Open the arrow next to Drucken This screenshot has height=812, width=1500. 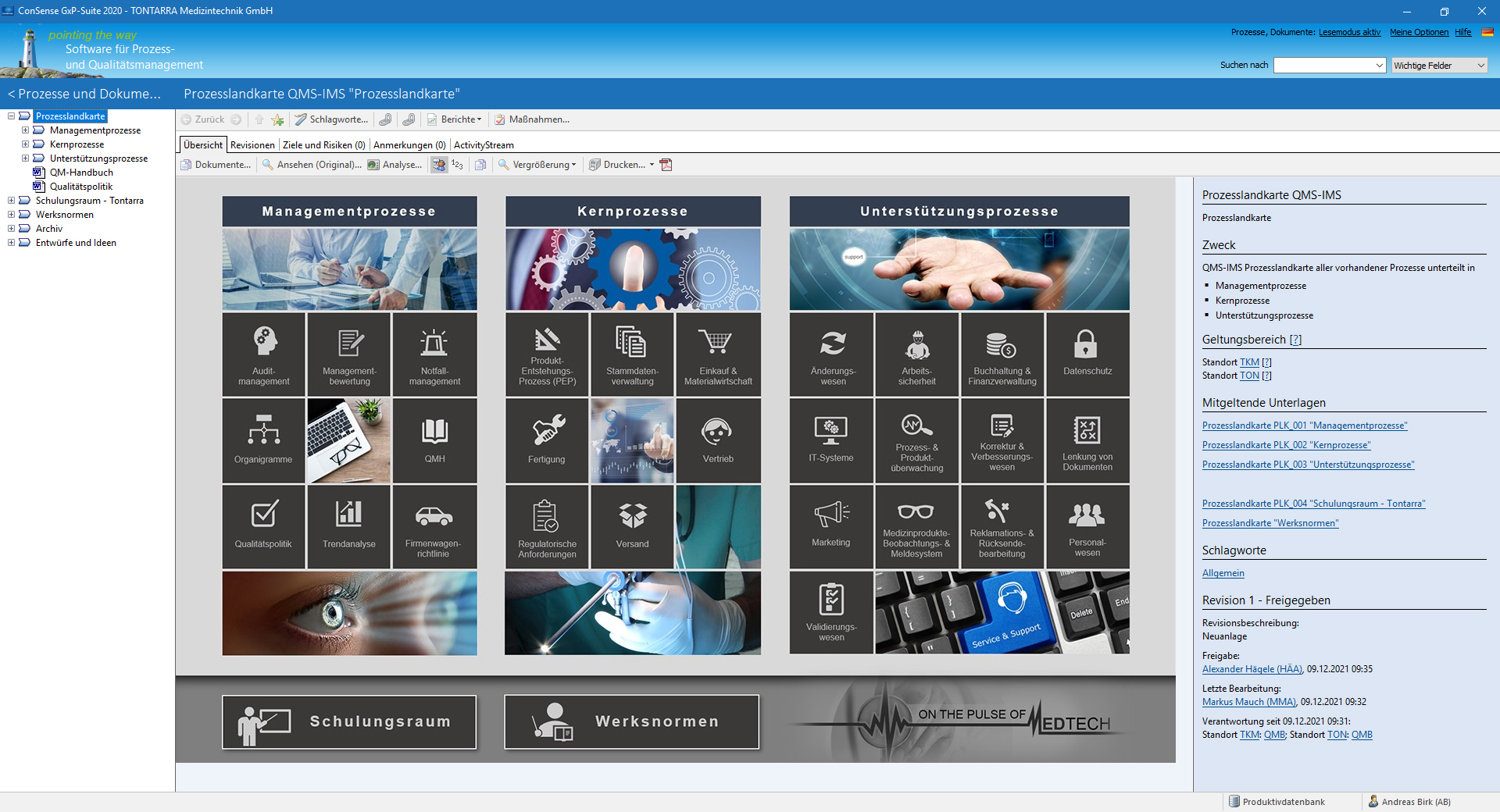[652, 165]
